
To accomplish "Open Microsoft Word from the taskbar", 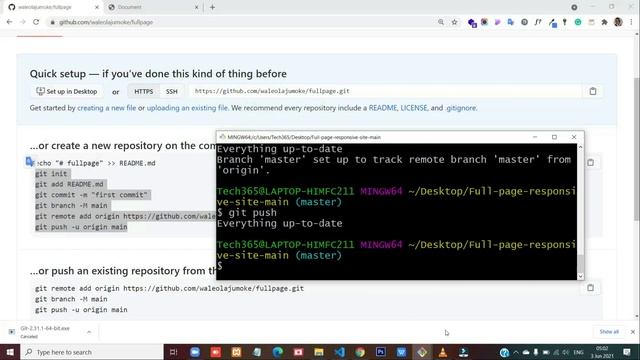I will 401,352.
